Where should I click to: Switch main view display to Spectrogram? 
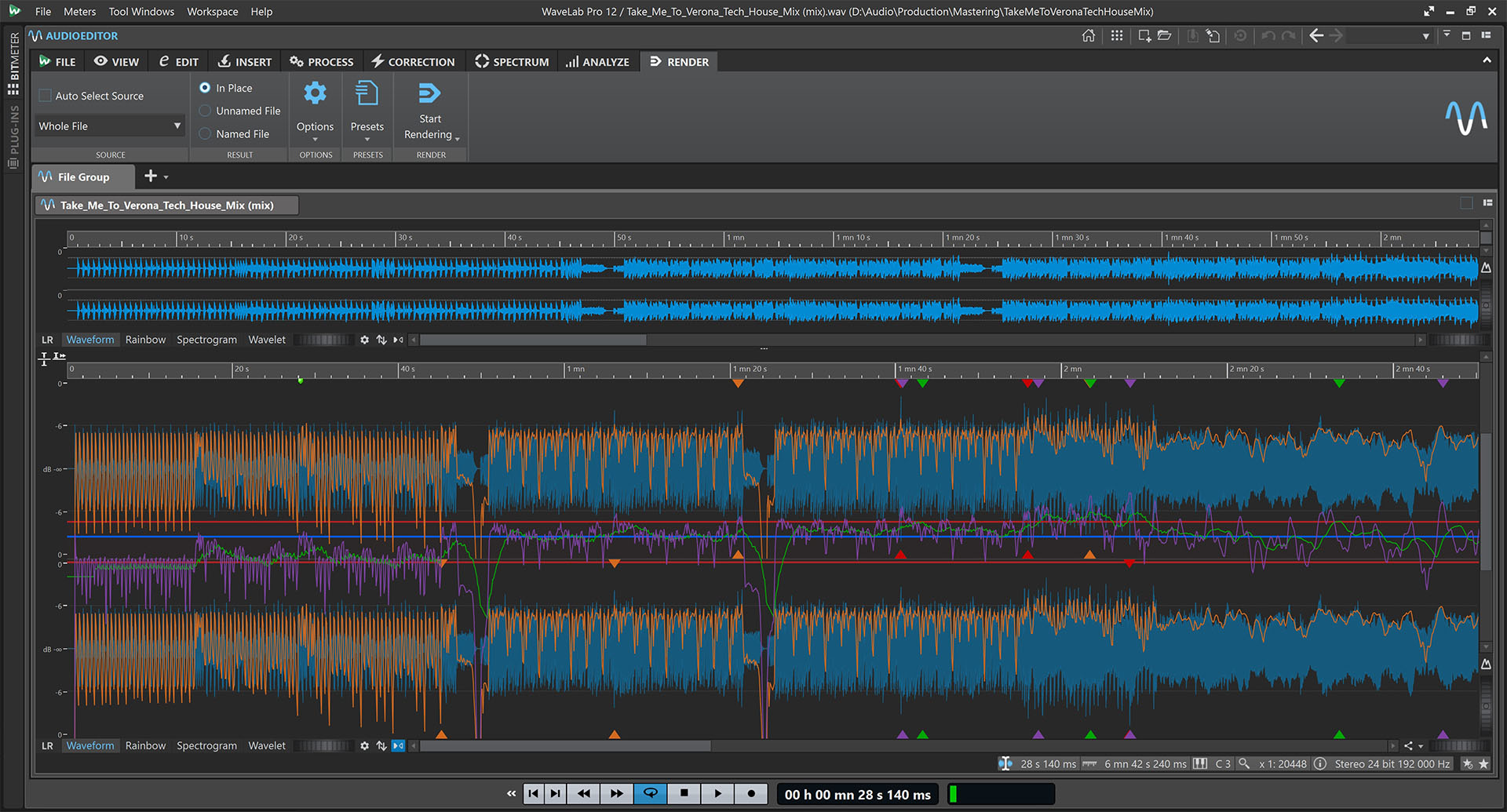coord(206,745)
